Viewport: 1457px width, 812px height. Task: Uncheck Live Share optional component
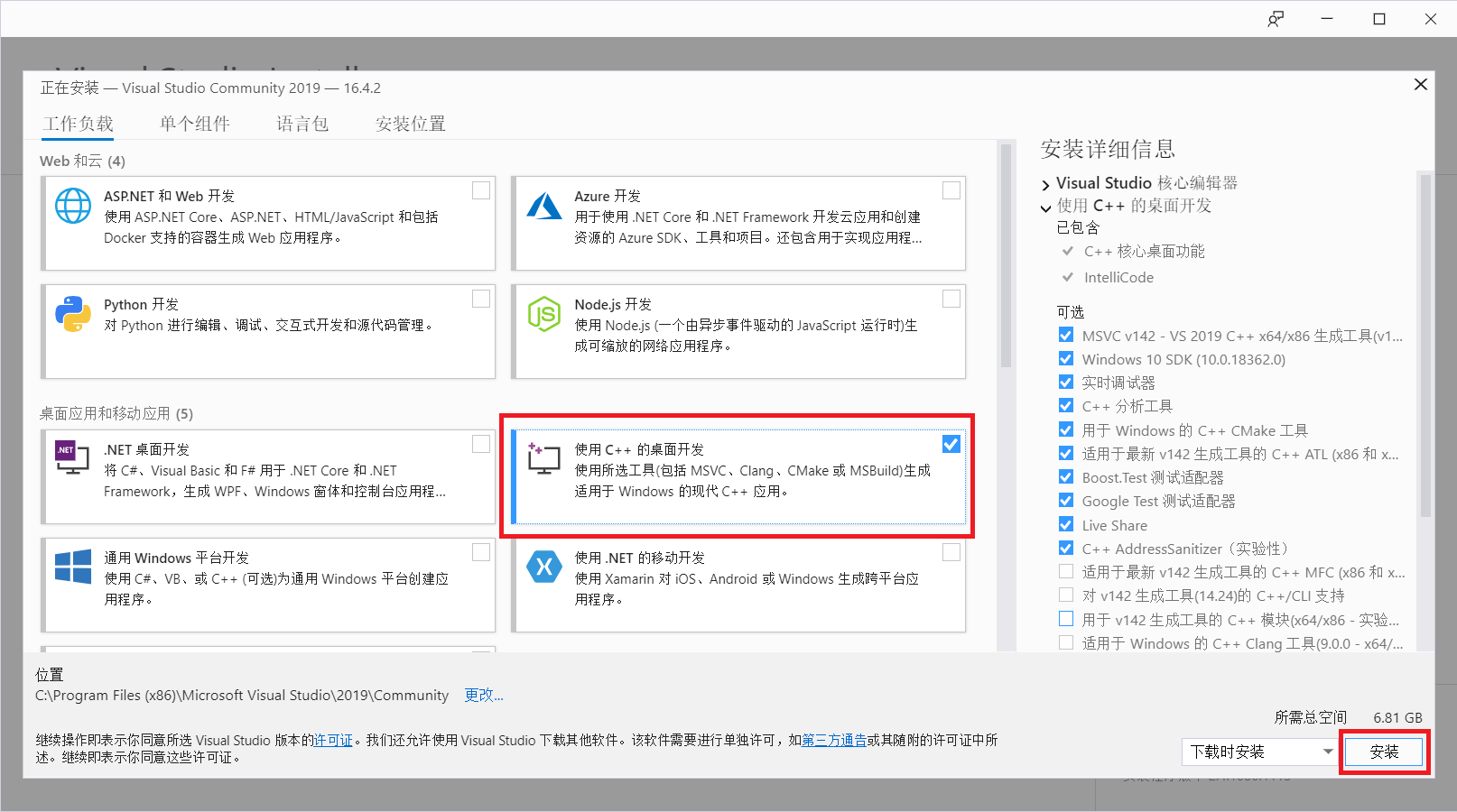1066,524
